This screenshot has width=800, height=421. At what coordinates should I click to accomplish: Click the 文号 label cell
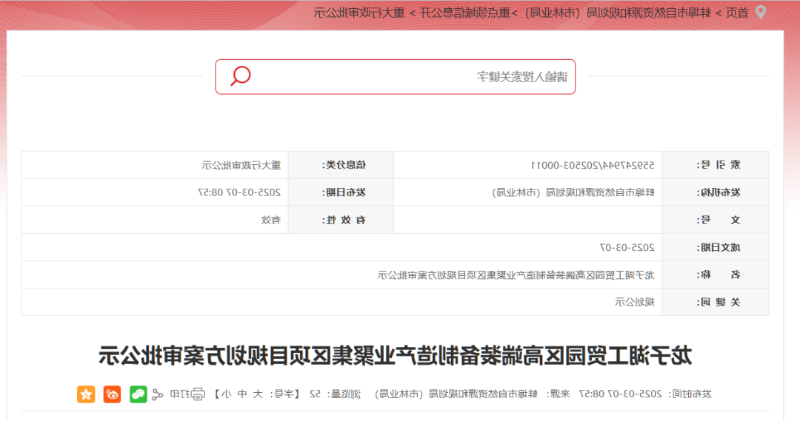point(715,220)
